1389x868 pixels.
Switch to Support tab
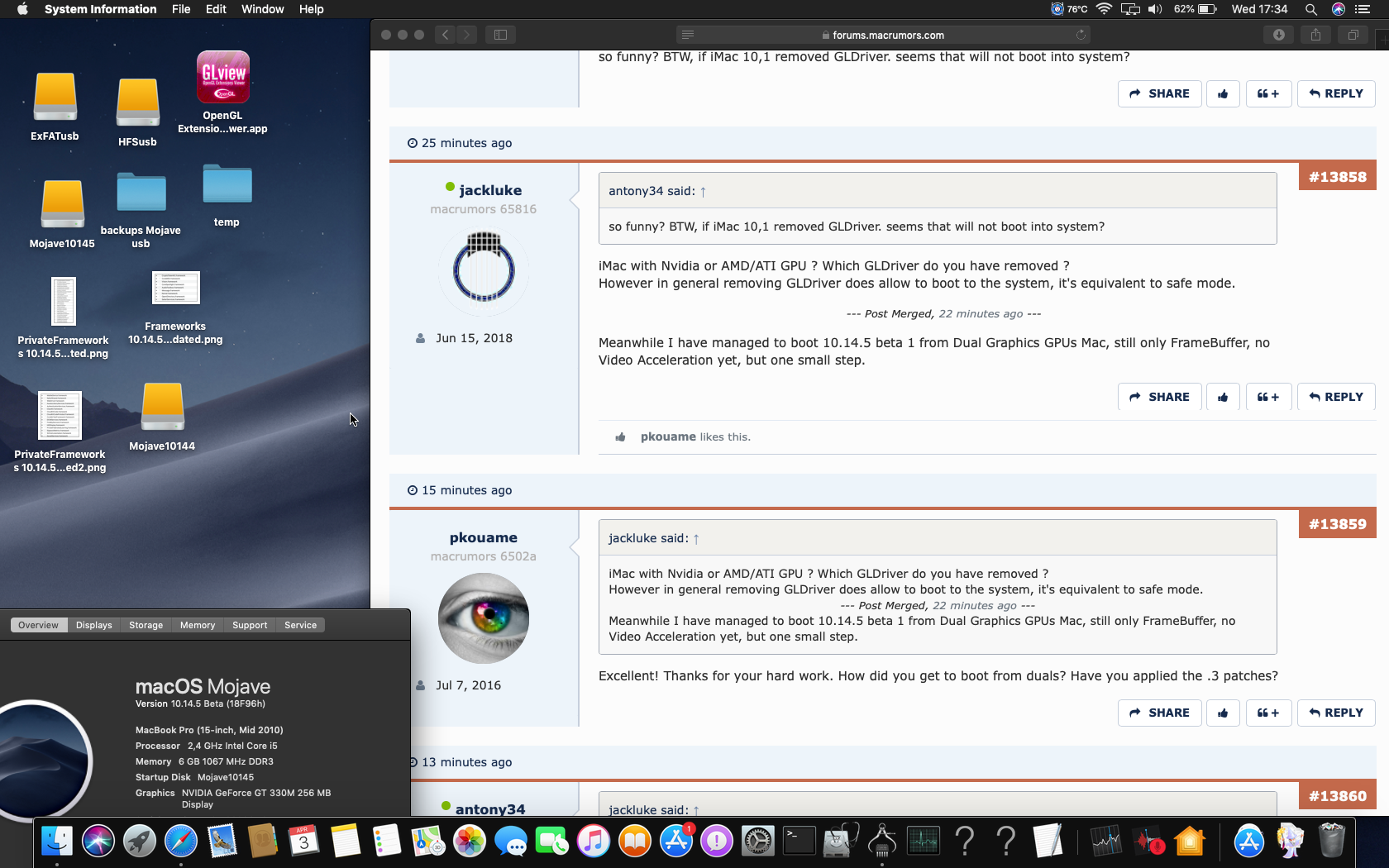click(x=250, y=625)
